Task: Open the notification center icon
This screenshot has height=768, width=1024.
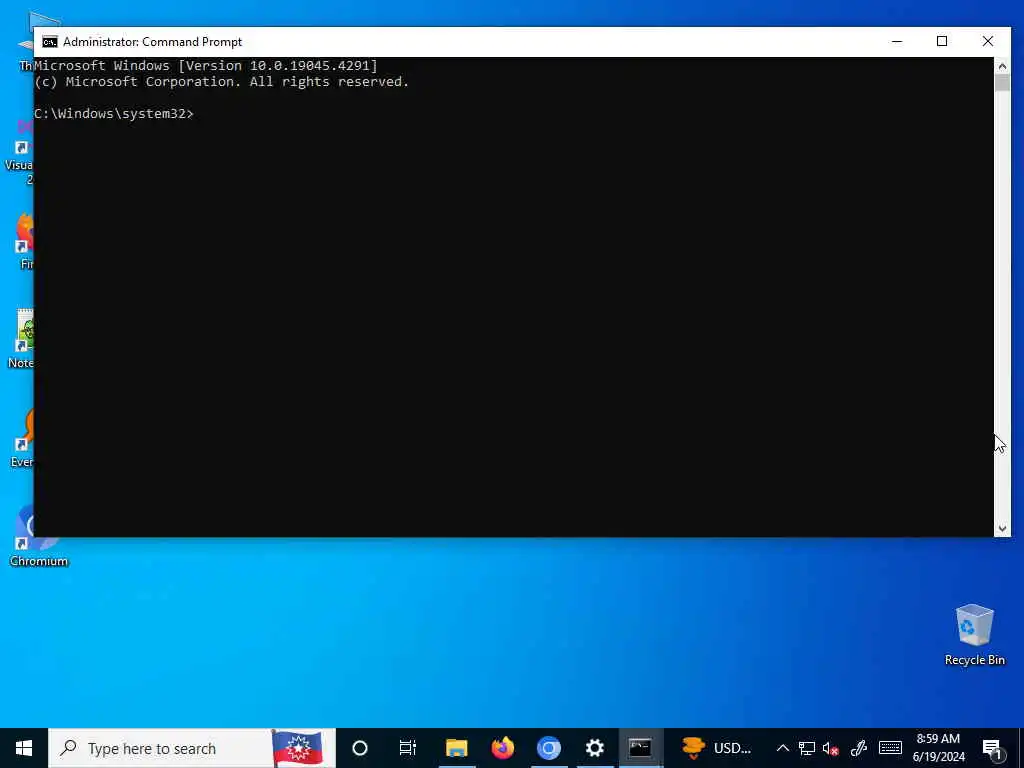Action: click(992, 748)
